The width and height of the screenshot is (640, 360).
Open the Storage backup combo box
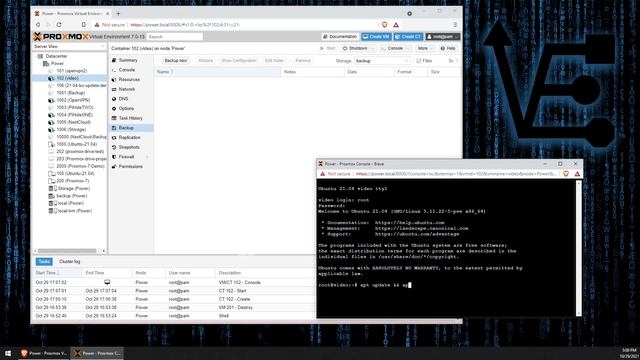tap(382, 61)
